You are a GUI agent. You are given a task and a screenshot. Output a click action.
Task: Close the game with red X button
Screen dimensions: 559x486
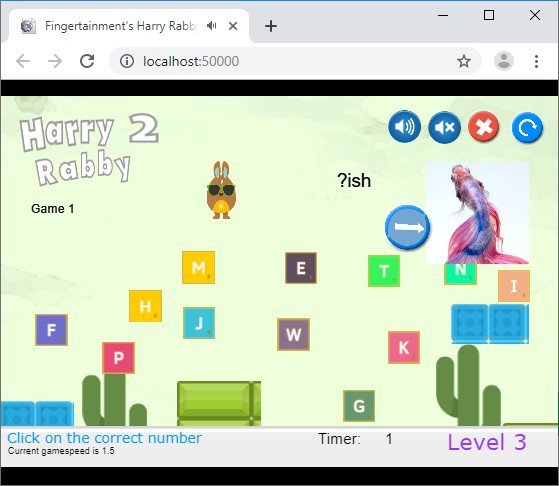pyautogui.click(x=483, y=127)
